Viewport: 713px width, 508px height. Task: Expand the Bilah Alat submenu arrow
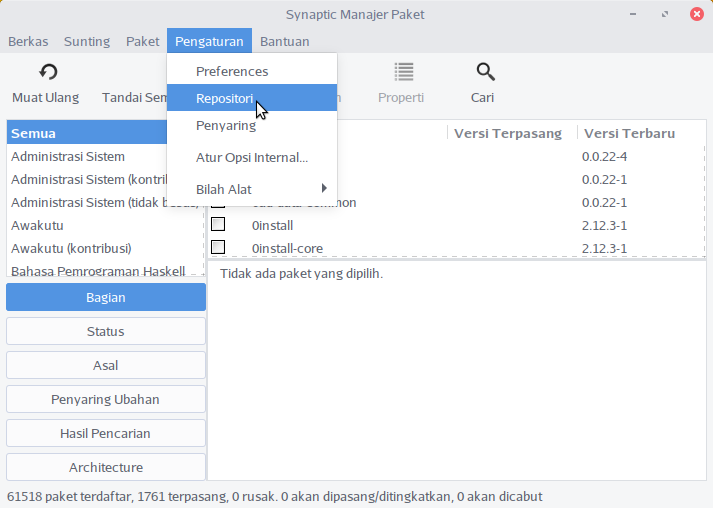point(324,189)
